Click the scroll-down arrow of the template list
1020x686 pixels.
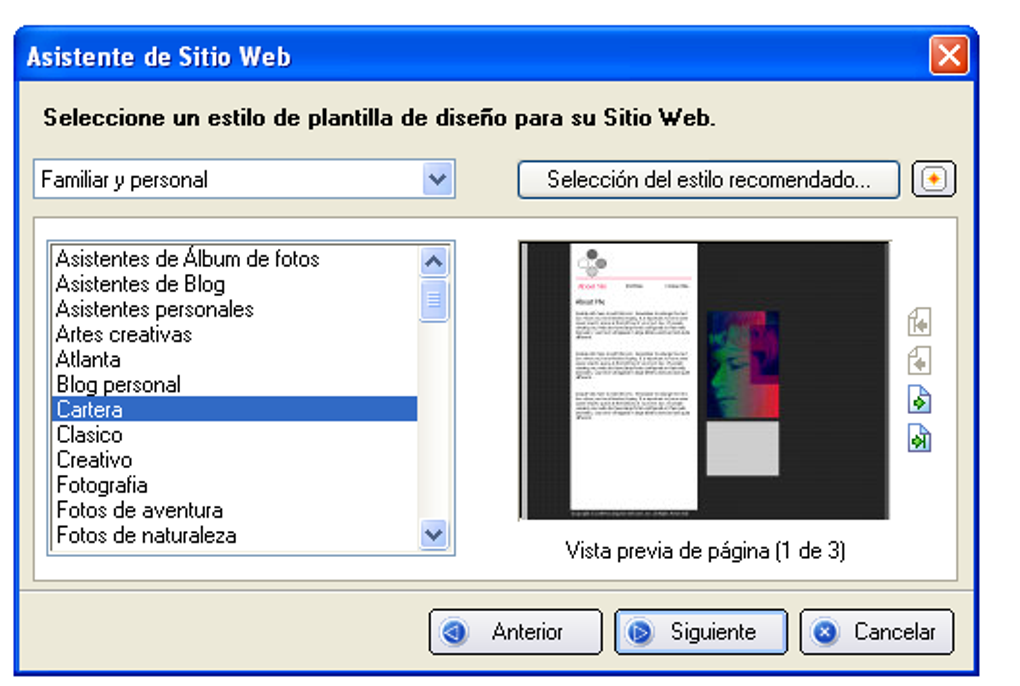(433, 535)
